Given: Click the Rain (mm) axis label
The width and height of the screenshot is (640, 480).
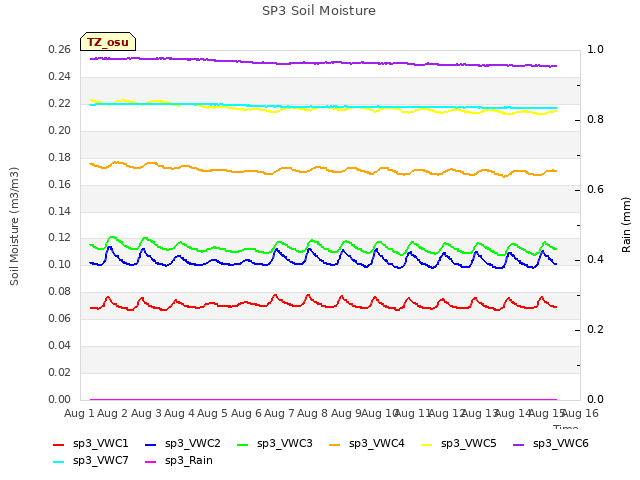Looking at the screenshot, I should [626, 225].
